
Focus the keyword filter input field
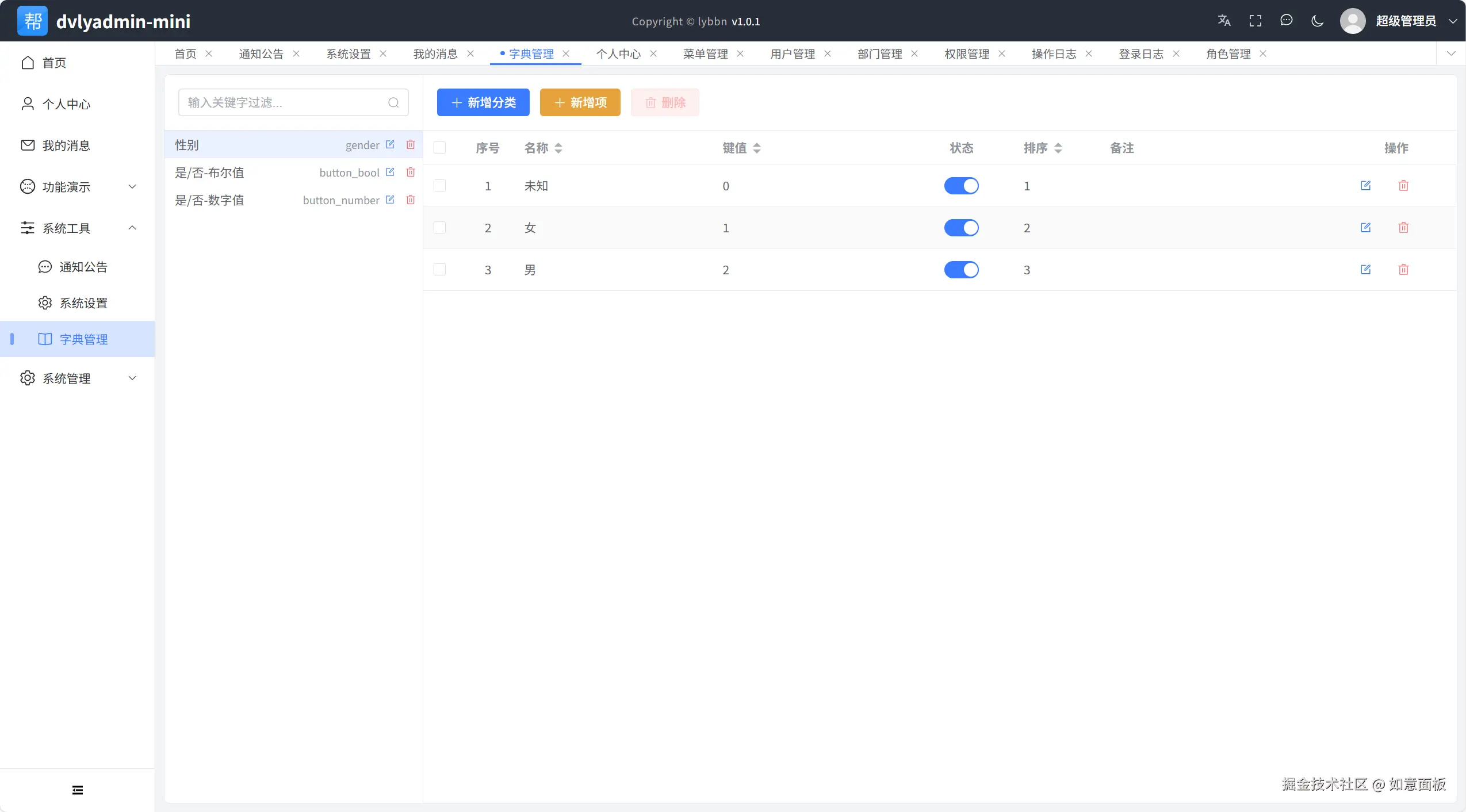(x=286, y=102)
